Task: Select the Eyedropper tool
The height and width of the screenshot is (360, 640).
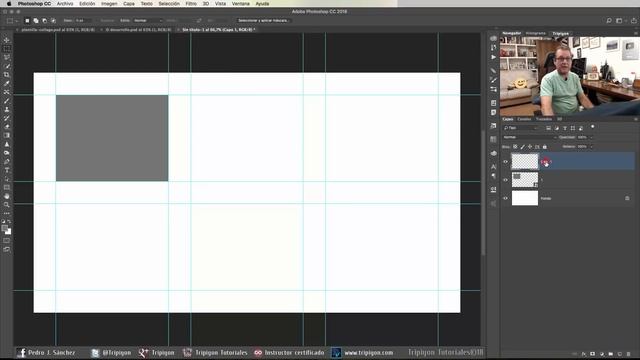Action: 7,83
